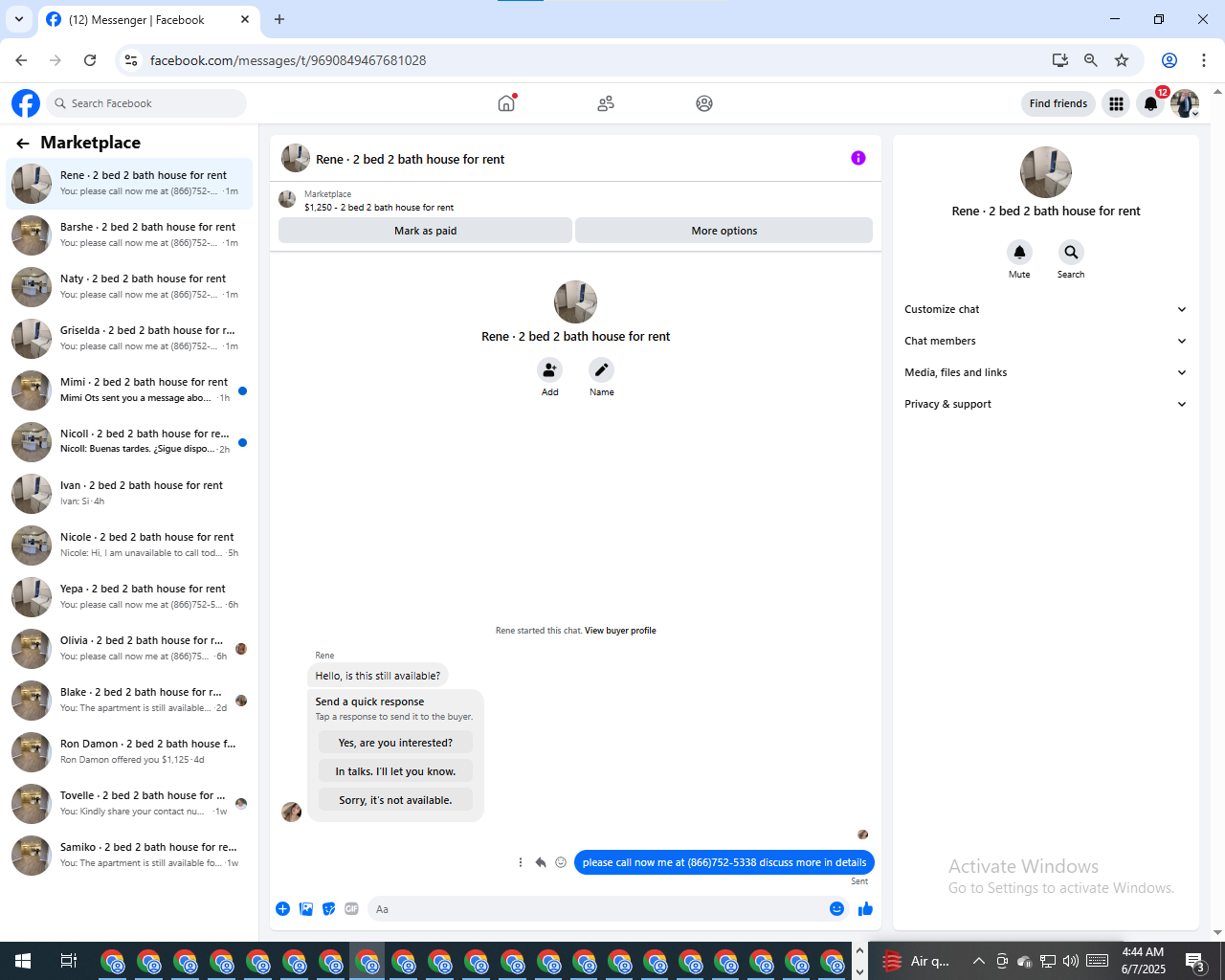Image resolution: width=1225 pixels, height=980 pixels.
Task: Open the Griselda conversation in chat list
Action: click(x=129, y=338)
